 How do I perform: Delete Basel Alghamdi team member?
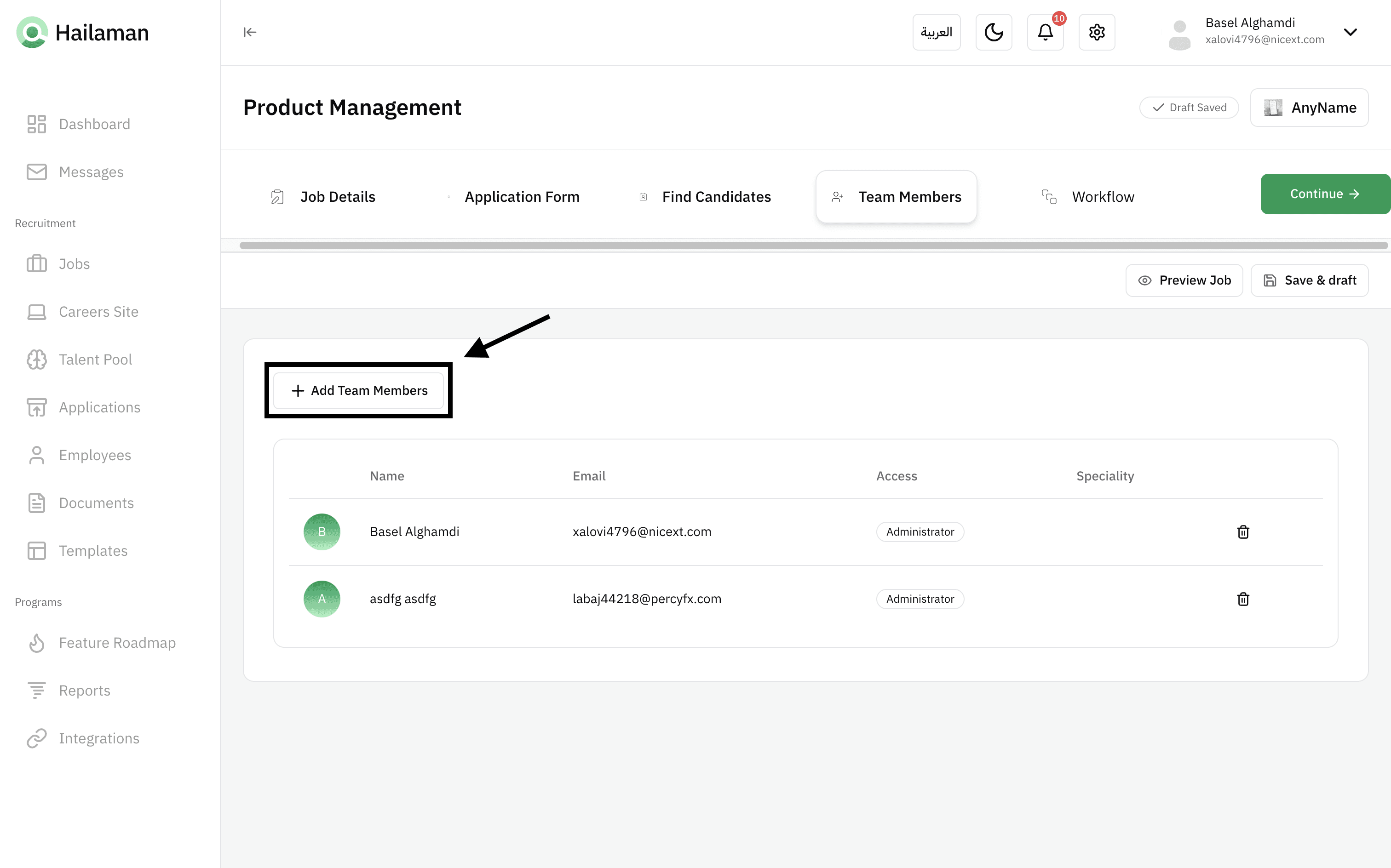coord(1243,531)
